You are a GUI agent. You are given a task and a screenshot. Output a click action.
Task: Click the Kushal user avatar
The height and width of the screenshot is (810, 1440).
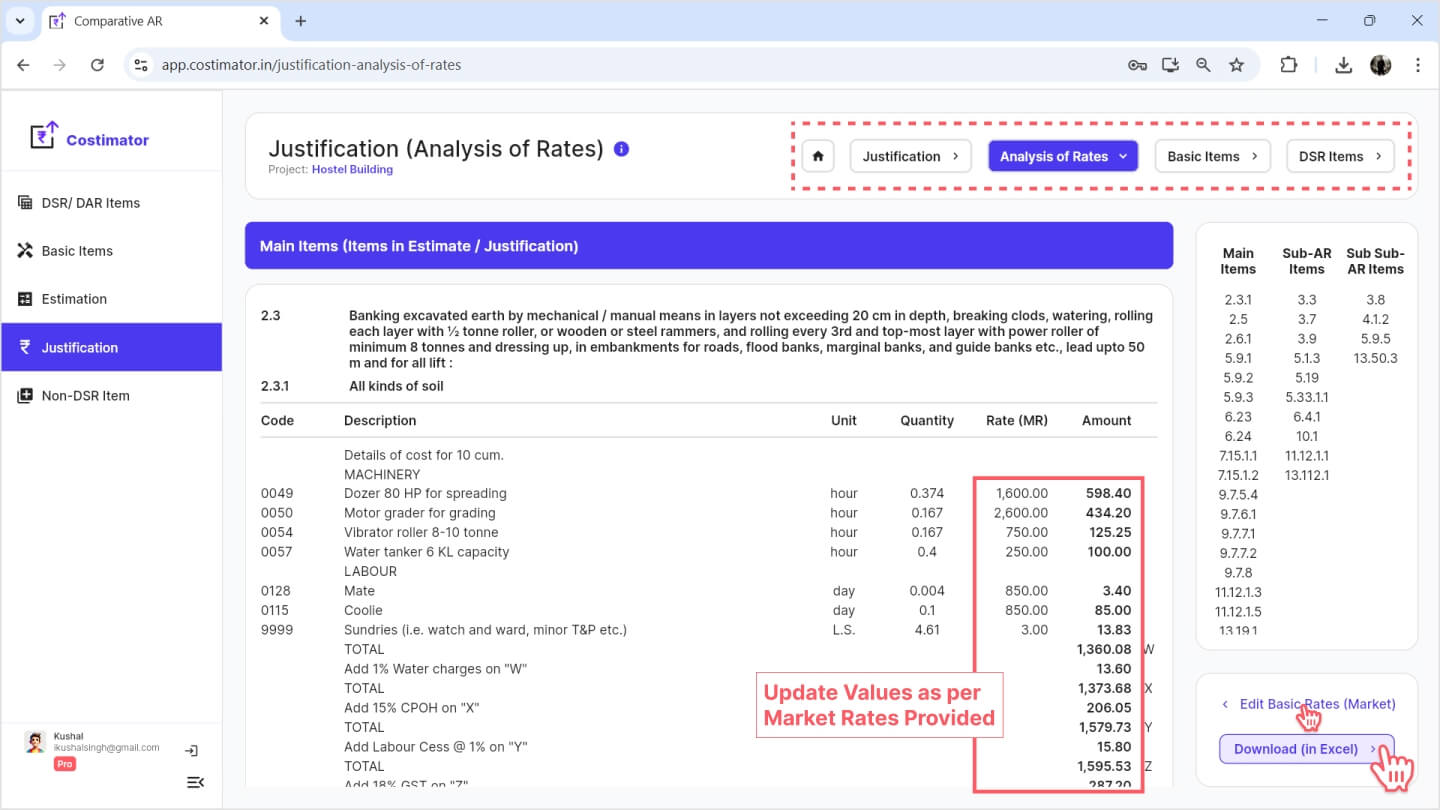36,743
